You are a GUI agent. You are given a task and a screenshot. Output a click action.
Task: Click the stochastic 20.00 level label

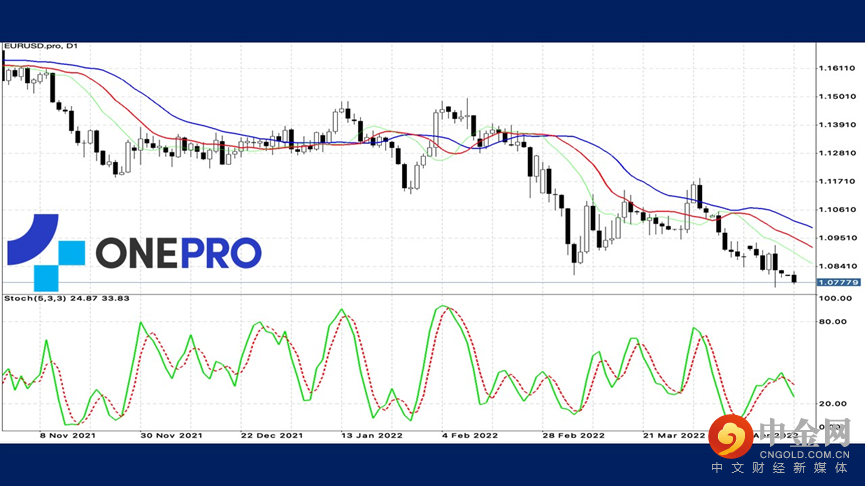(833, 404)
